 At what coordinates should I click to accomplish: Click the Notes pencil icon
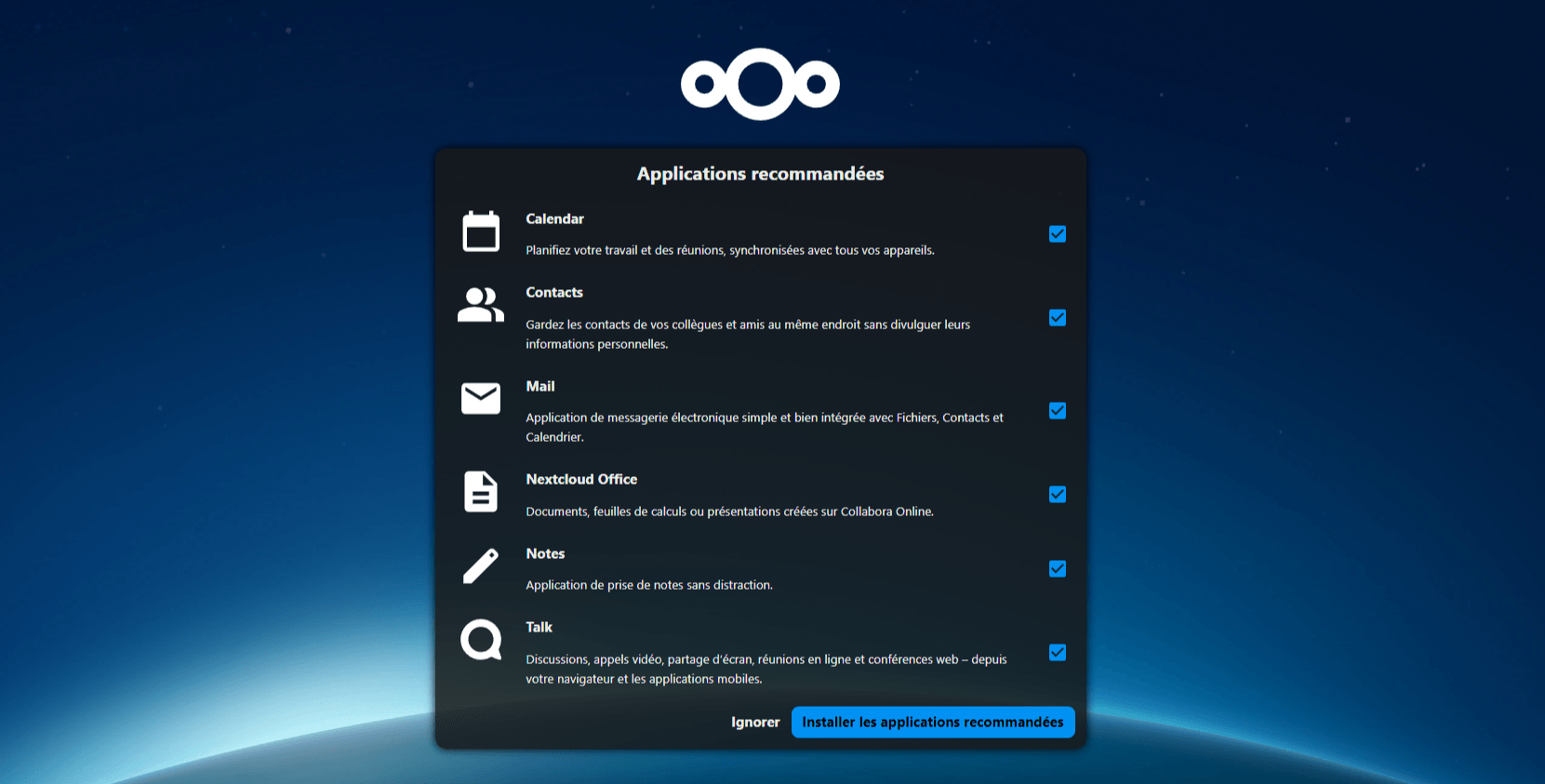coord(481,565)
